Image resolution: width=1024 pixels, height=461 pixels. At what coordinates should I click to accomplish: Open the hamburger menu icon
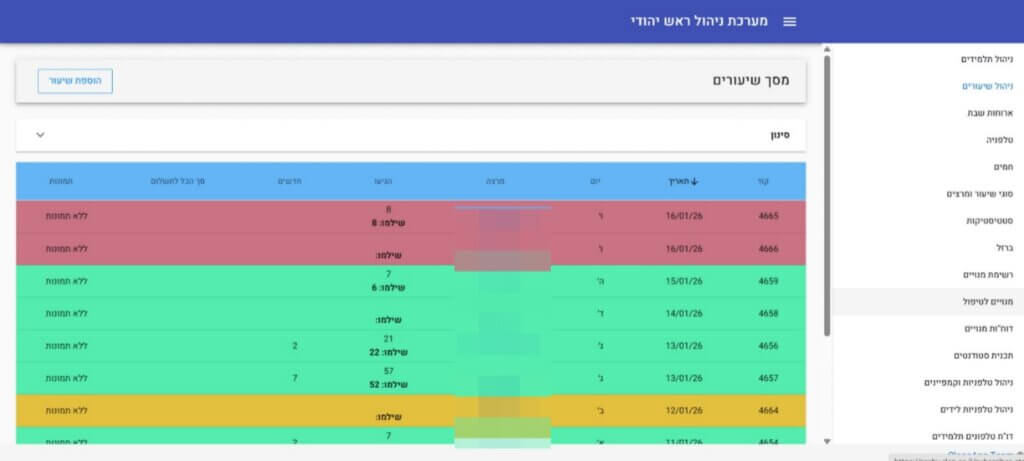point(790,22)
